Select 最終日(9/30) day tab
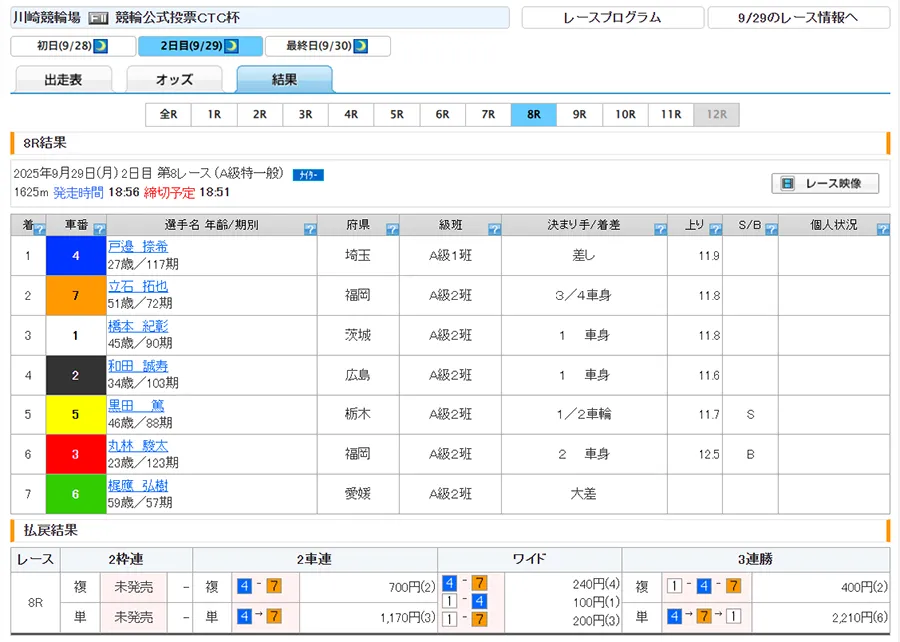 tap(327, 46)
